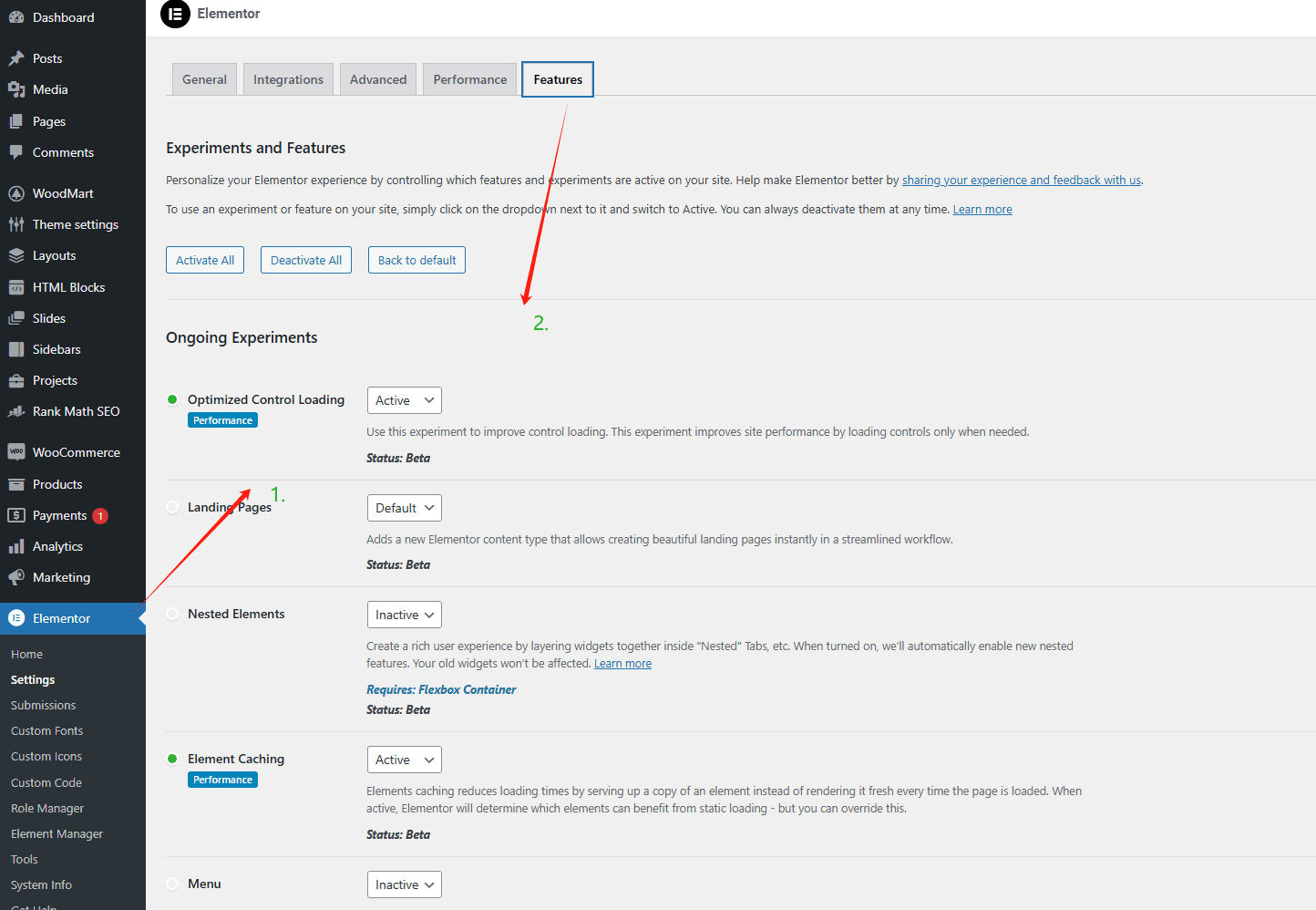Click the Comments speech bubble icon
This screenshot has height=910, width=1316.
[16, 152]
